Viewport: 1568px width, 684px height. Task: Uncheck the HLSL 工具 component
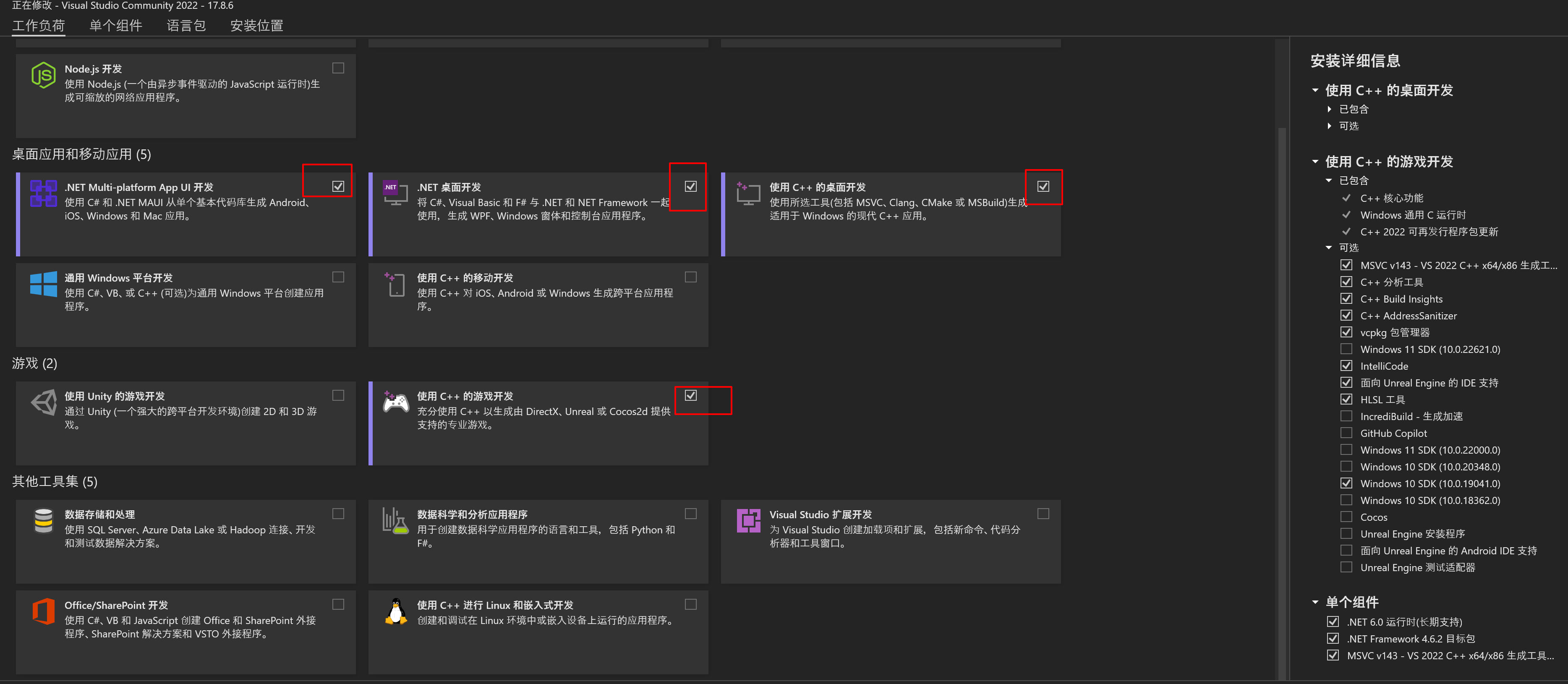(1346, 399)
